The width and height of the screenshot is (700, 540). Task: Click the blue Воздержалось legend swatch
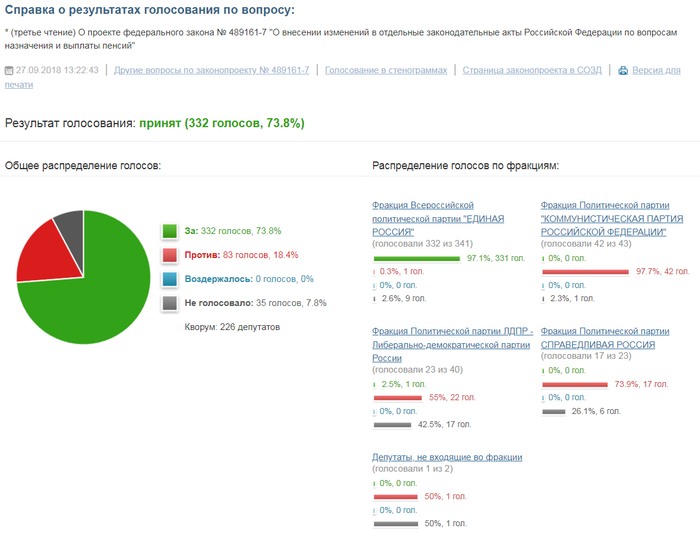tap(170, 279)
